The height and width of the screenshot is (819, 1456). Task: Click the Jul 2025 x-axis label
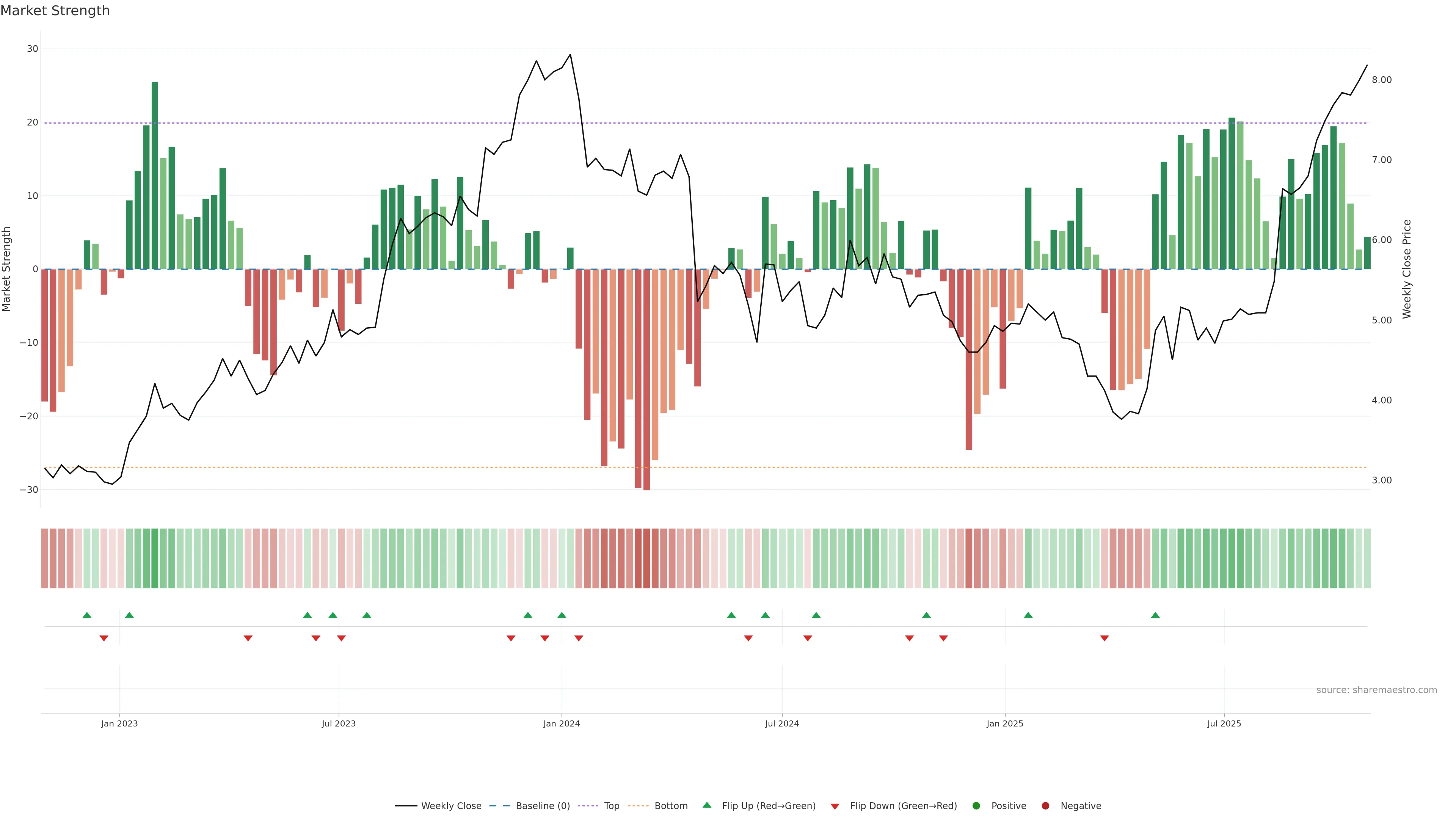1224,723
